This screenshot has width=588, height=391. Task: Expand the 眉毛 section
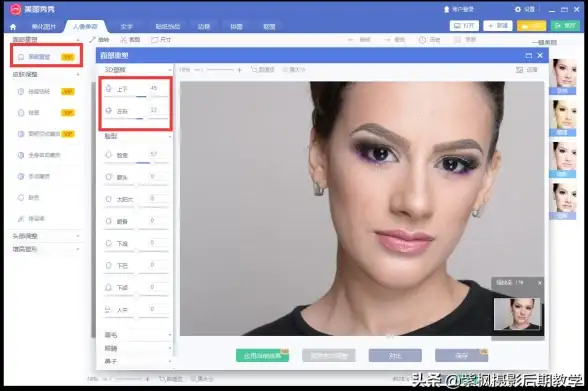[170, 335]
